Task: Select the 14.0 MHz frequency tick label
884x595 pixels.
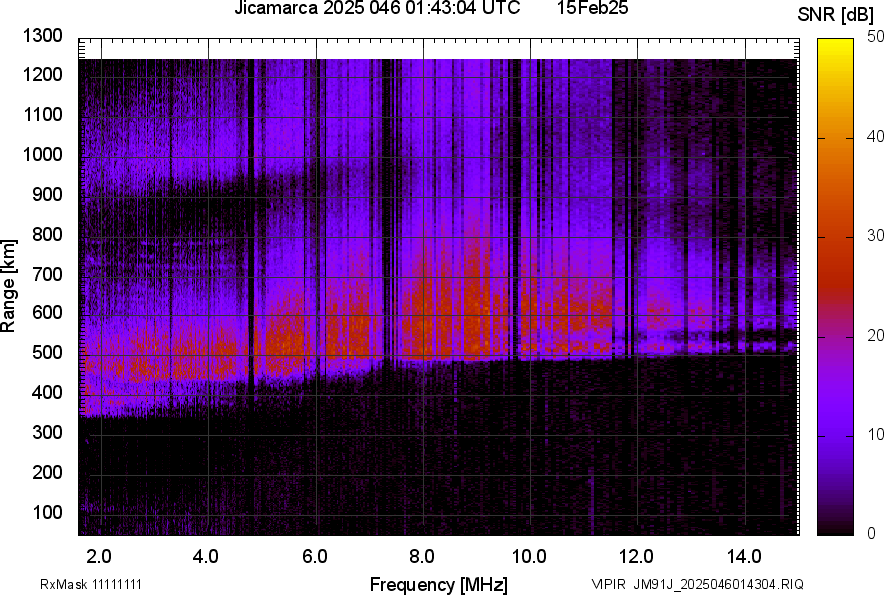Action: click(x=743, y=556)
